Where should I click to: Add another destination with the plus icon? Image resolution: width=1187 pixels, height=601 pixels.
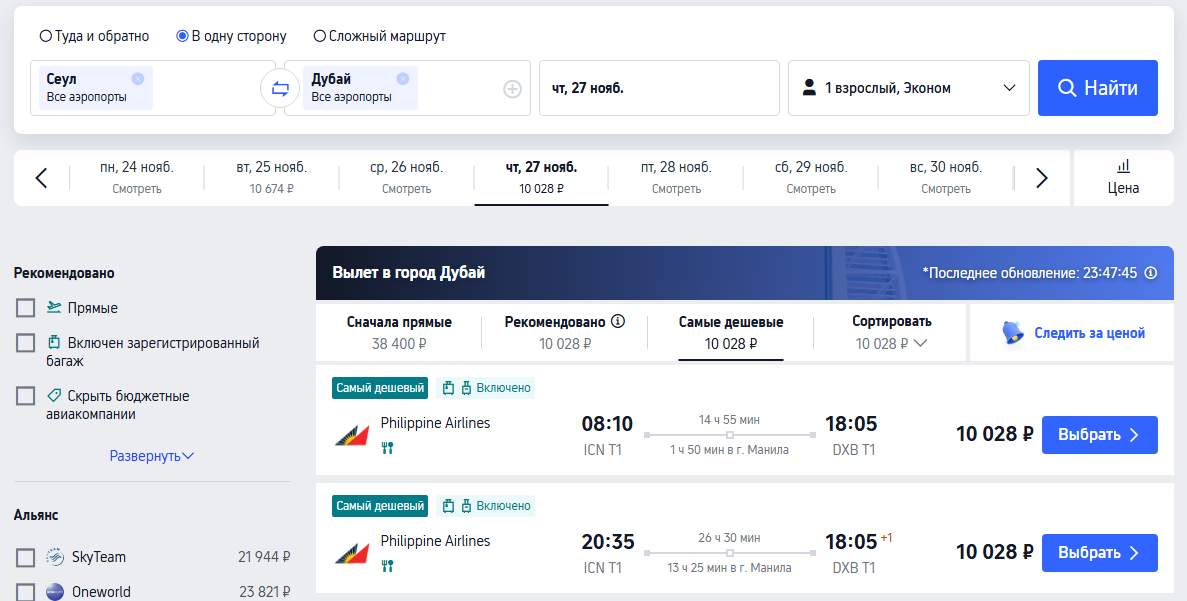point(512,89)
